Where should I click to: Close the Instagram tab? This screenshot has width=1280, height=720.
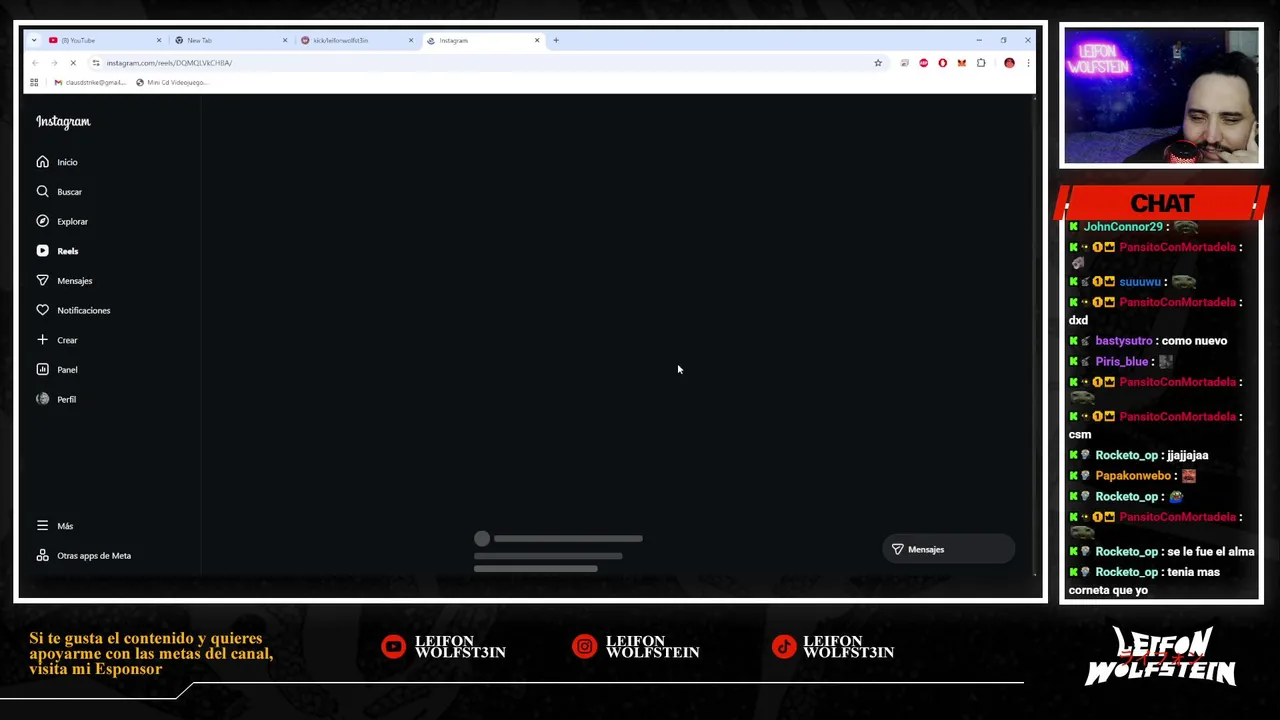537,40
